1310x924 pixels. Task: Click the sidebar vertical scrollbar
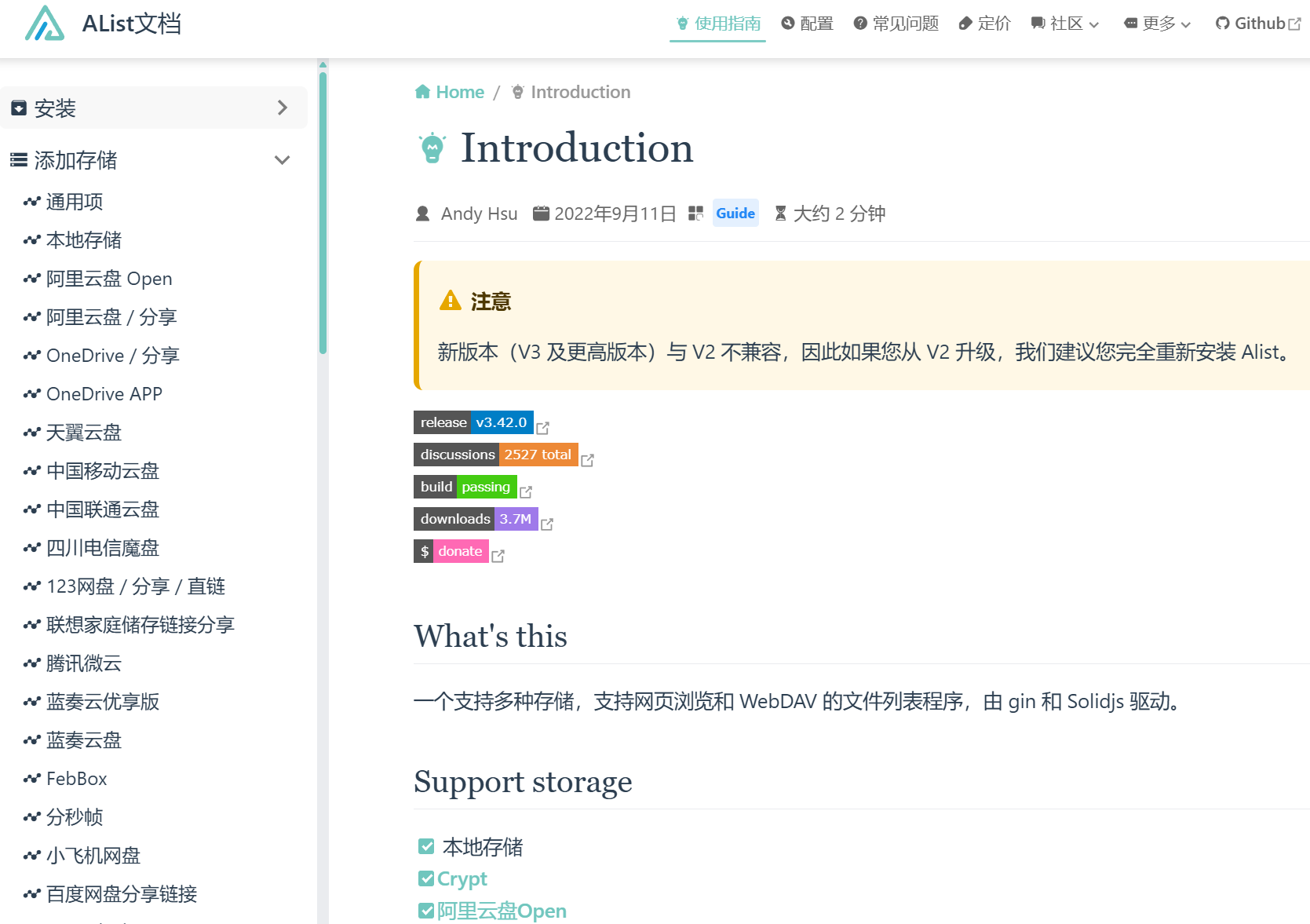click(323, 212)
